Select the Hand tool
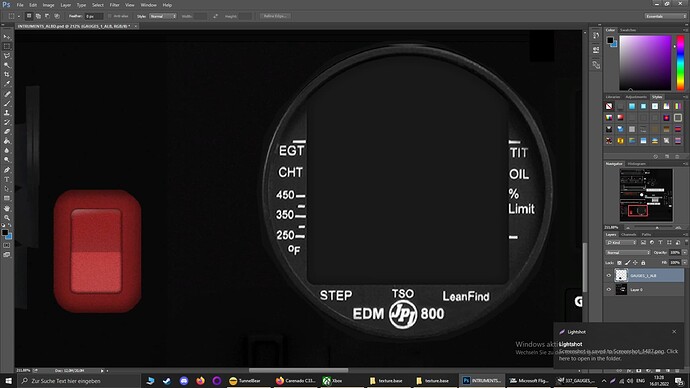690x388 pixels. [x=7, y=208]
